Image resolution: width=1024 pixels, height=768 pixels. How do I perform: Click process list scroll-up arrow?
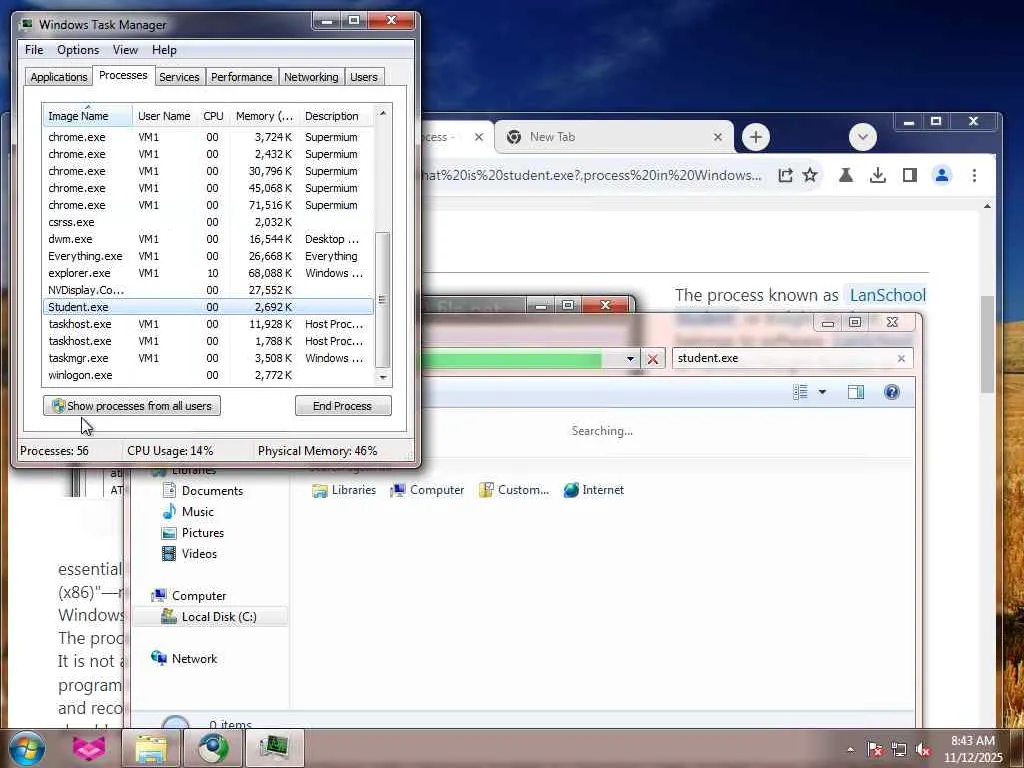point(383,113)
